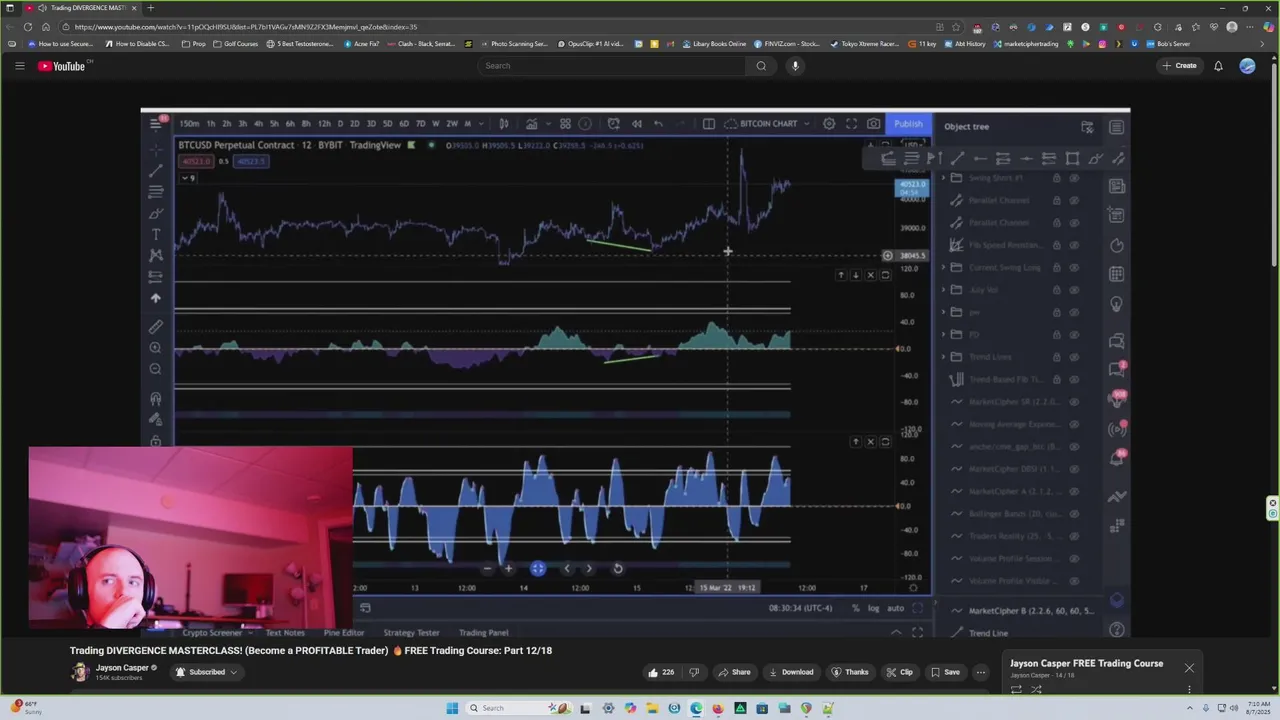Start bar replay with rewind icon
Image resolution: width=1280 pixels, height=720 pixels.
click(637, 124)
